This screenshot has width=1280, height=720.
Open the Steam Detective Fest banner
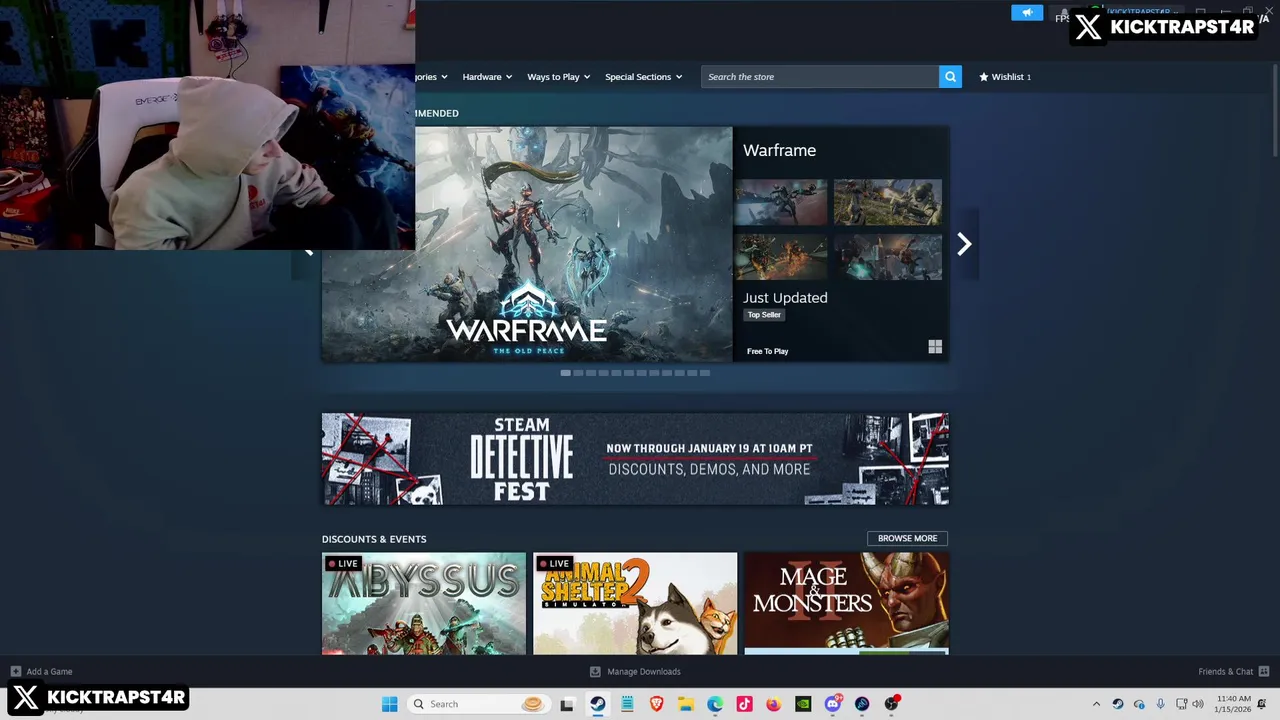tap(635, 459)
